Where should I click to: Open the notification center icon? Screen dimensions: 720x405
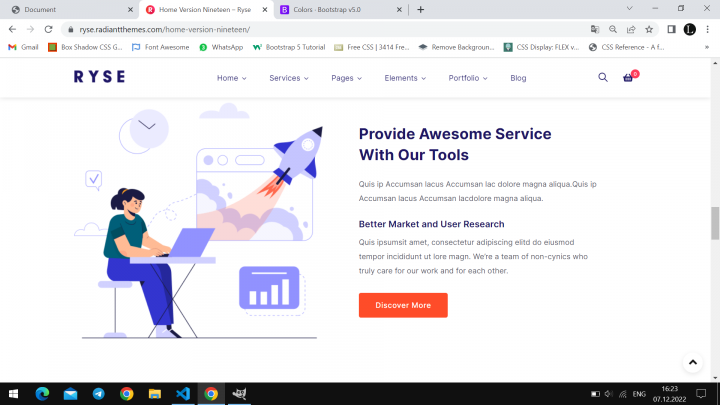(x=701, y=394)
